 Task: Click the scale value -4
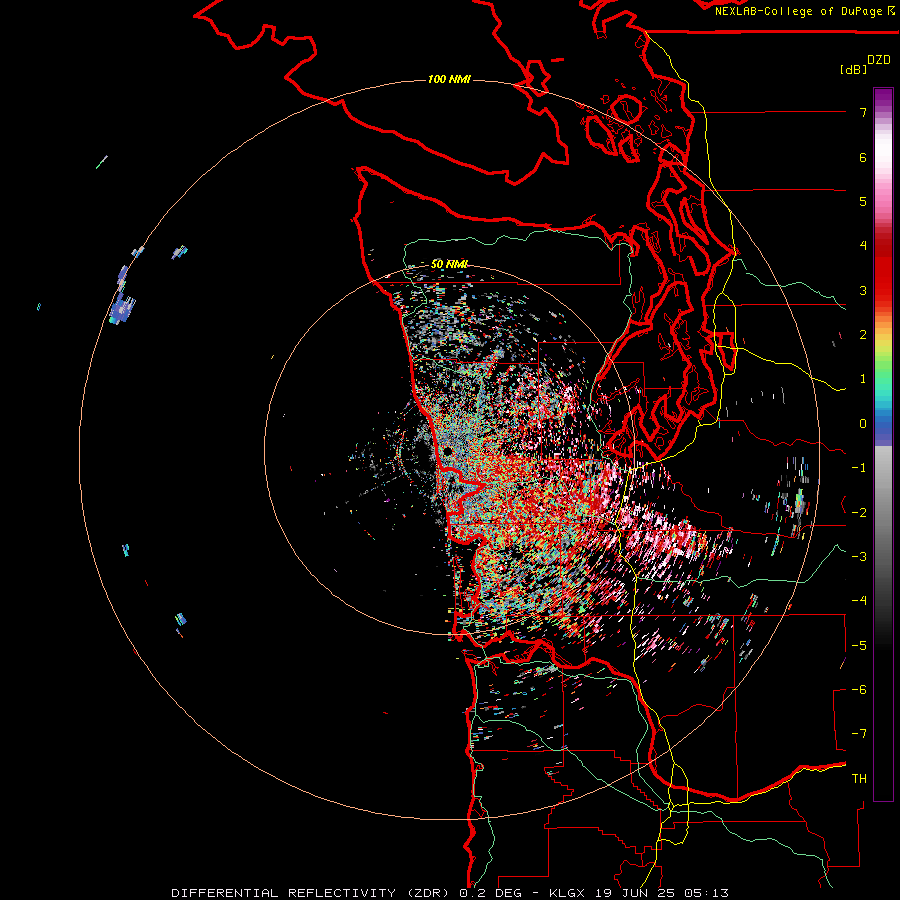click(x=859, y=601)
